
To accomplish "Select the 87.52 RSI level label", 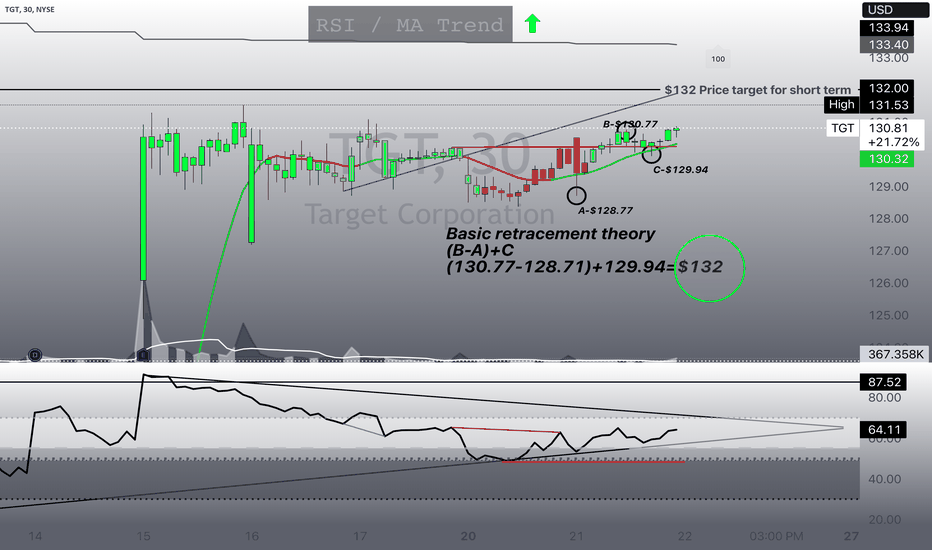I will [884, 382].
